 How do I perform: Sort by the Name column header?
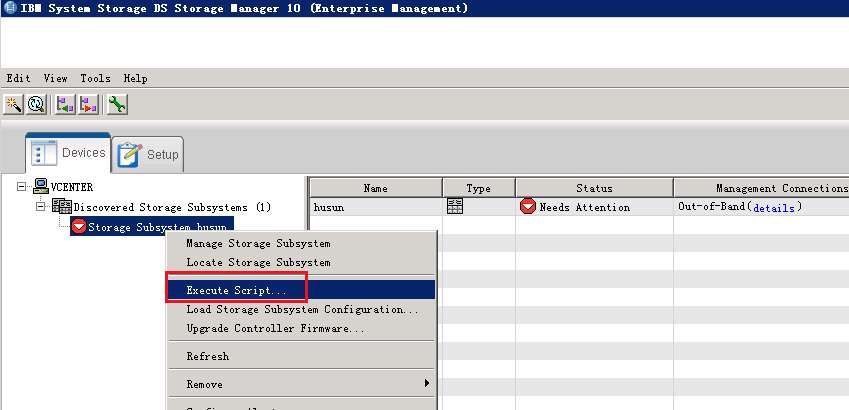(x=375, y=188)
